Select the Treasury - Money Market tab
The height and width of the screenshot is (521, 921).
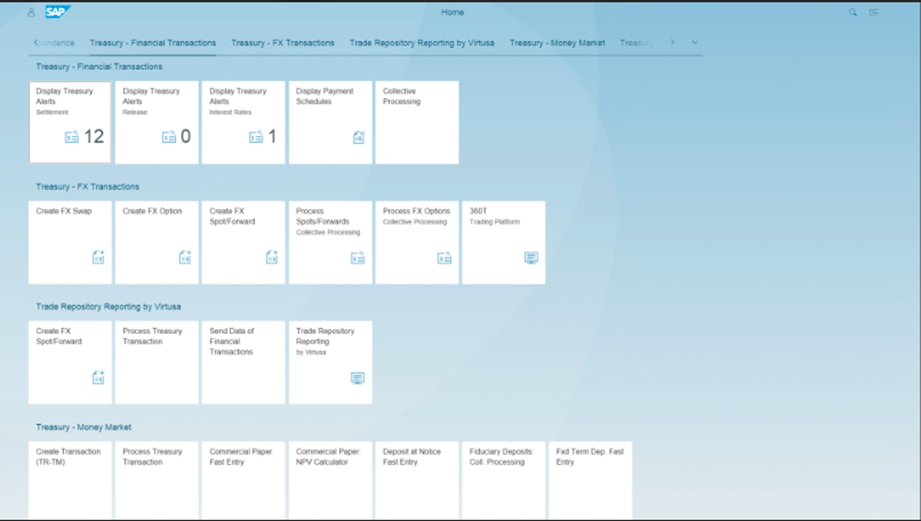coord(557,43)
